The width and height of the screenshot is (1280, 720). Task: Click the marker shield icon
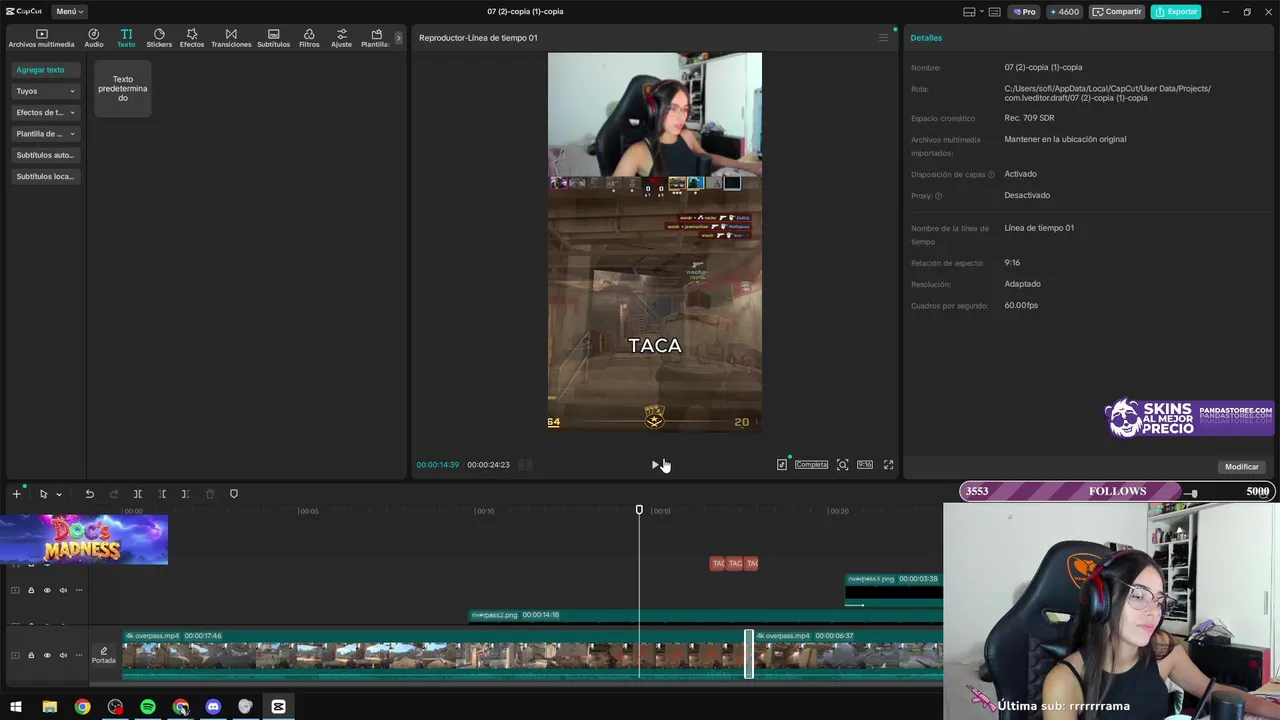click(234, 494)
